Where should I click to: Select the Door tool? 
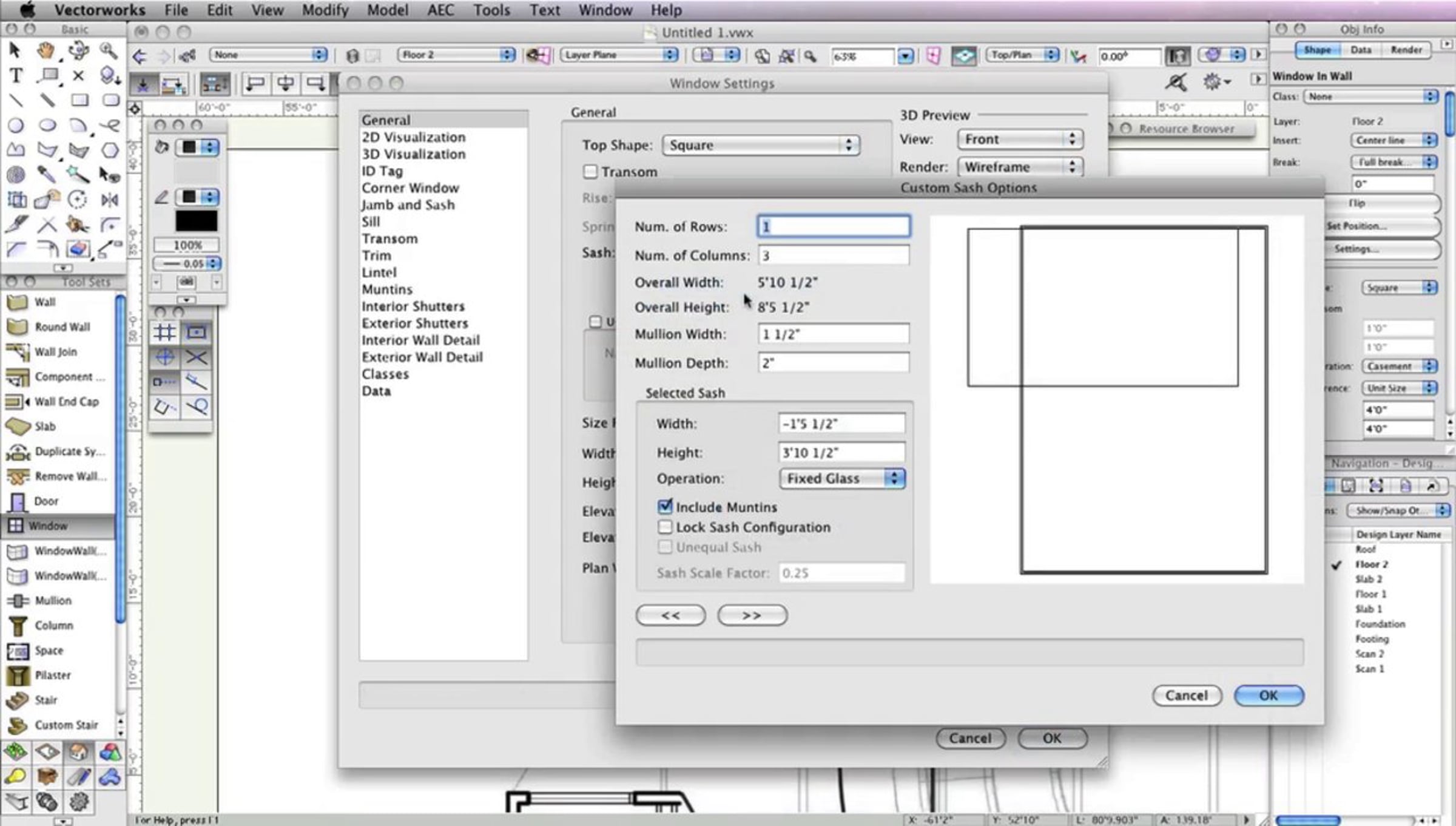point(45,501)
